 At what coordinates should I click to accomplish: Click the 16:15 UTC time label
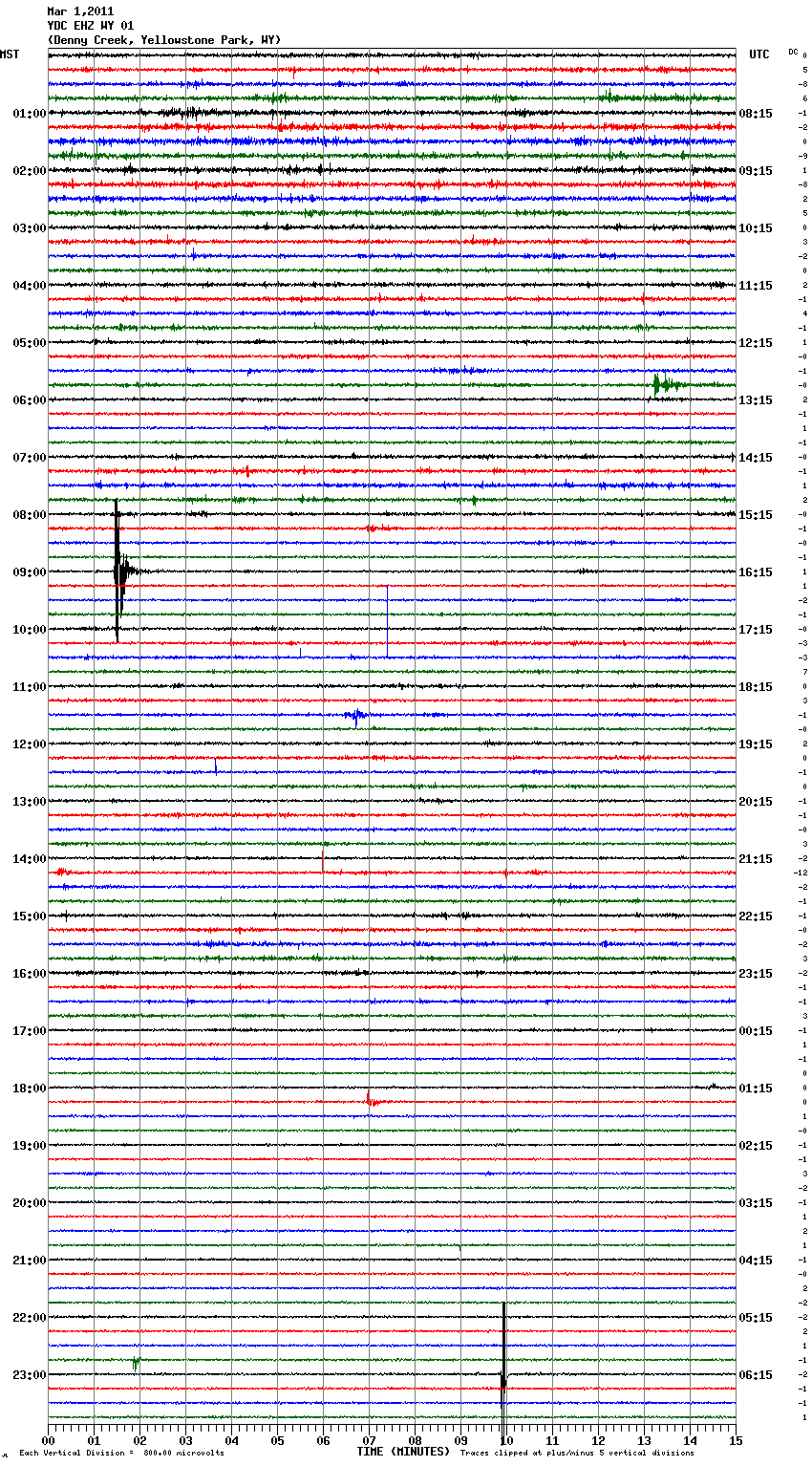(x=756, y=572)
